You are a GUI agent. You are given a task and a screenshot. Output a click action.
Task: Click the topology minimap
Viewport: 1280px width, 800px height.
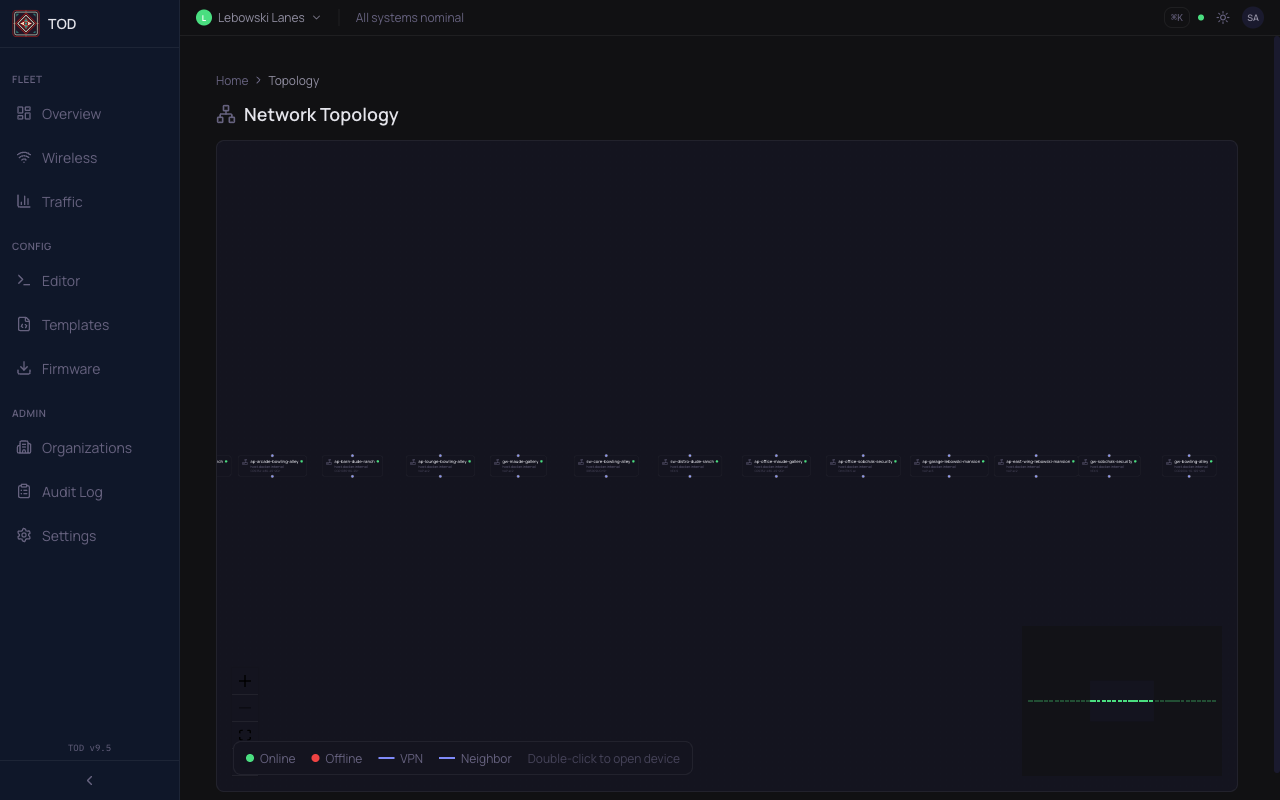[x=1122, y=701]
